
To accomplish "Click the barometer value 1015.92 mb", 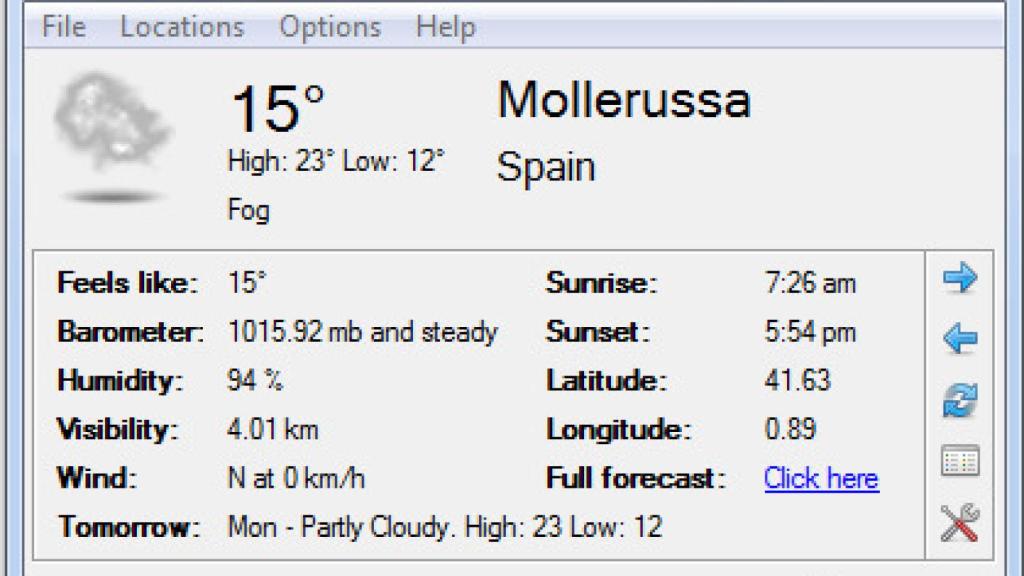I will click(362, 332).
